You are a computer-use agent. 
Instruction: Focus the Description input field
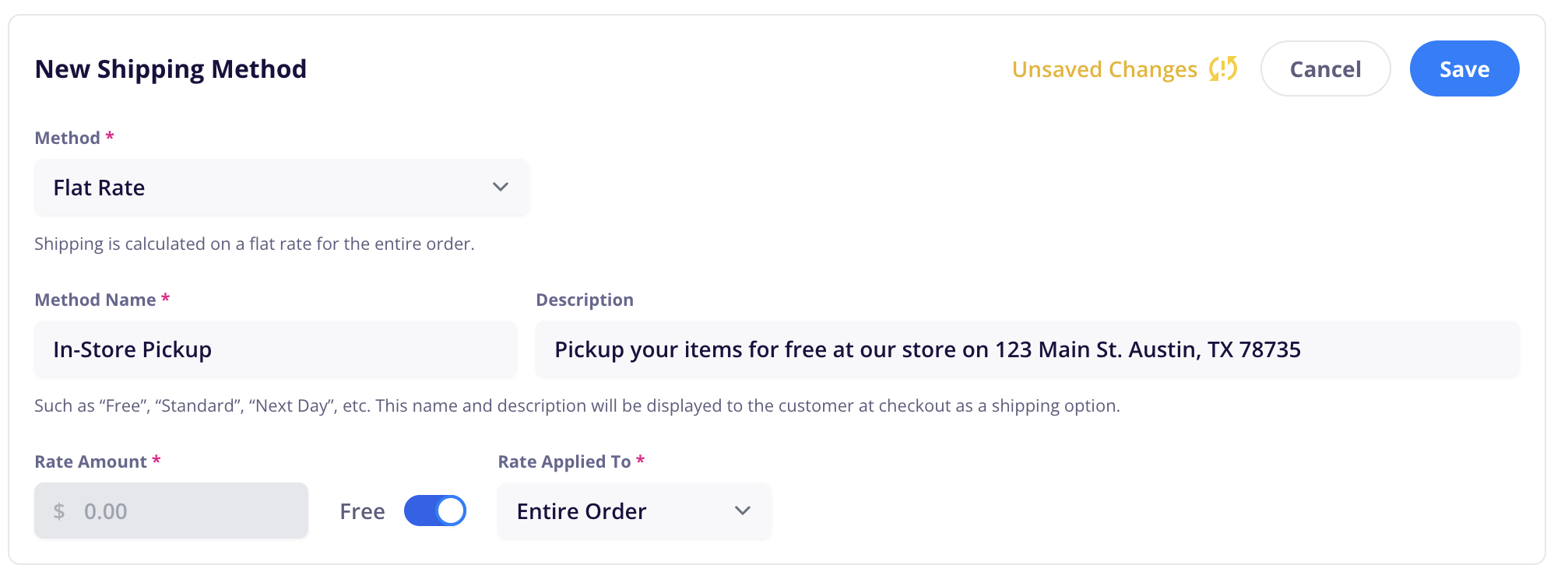(x=1028, y=349)
